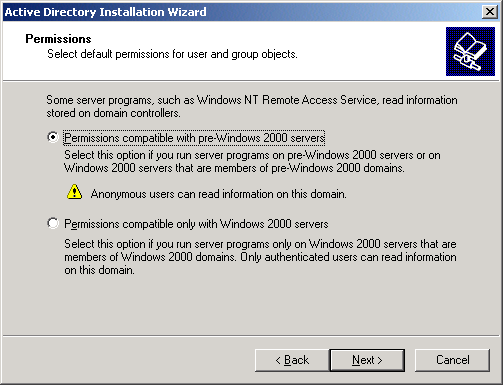Close the Active Directory Installation Wizard window
This screenshot has height=385, width=503.
tap(490, 12)
